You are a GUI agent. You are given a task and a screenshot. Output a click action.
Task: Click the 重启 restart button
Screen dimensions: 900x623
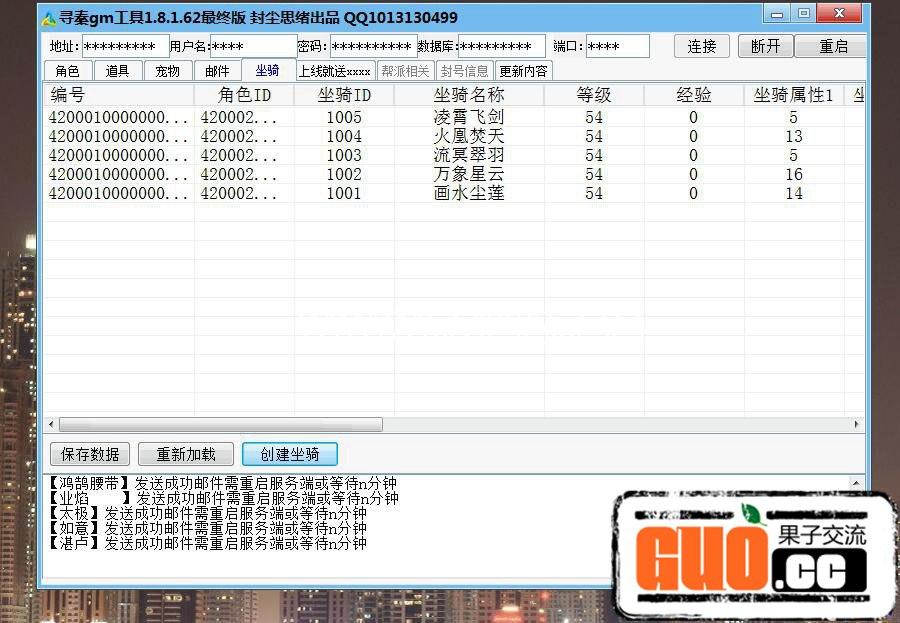(833, 46)
